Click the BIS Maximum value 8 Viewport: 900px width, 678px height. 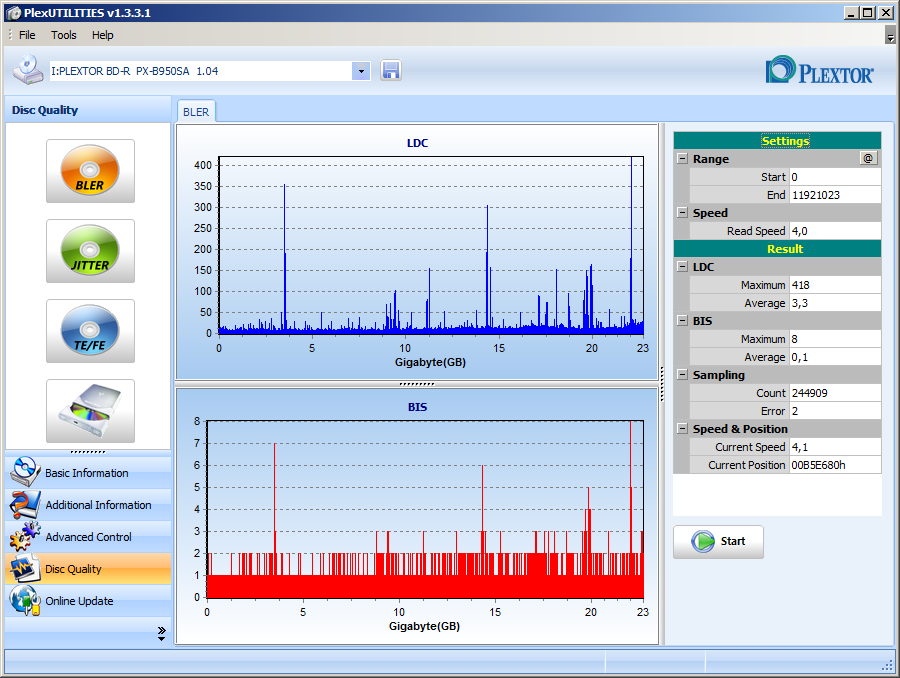(835, 339)
